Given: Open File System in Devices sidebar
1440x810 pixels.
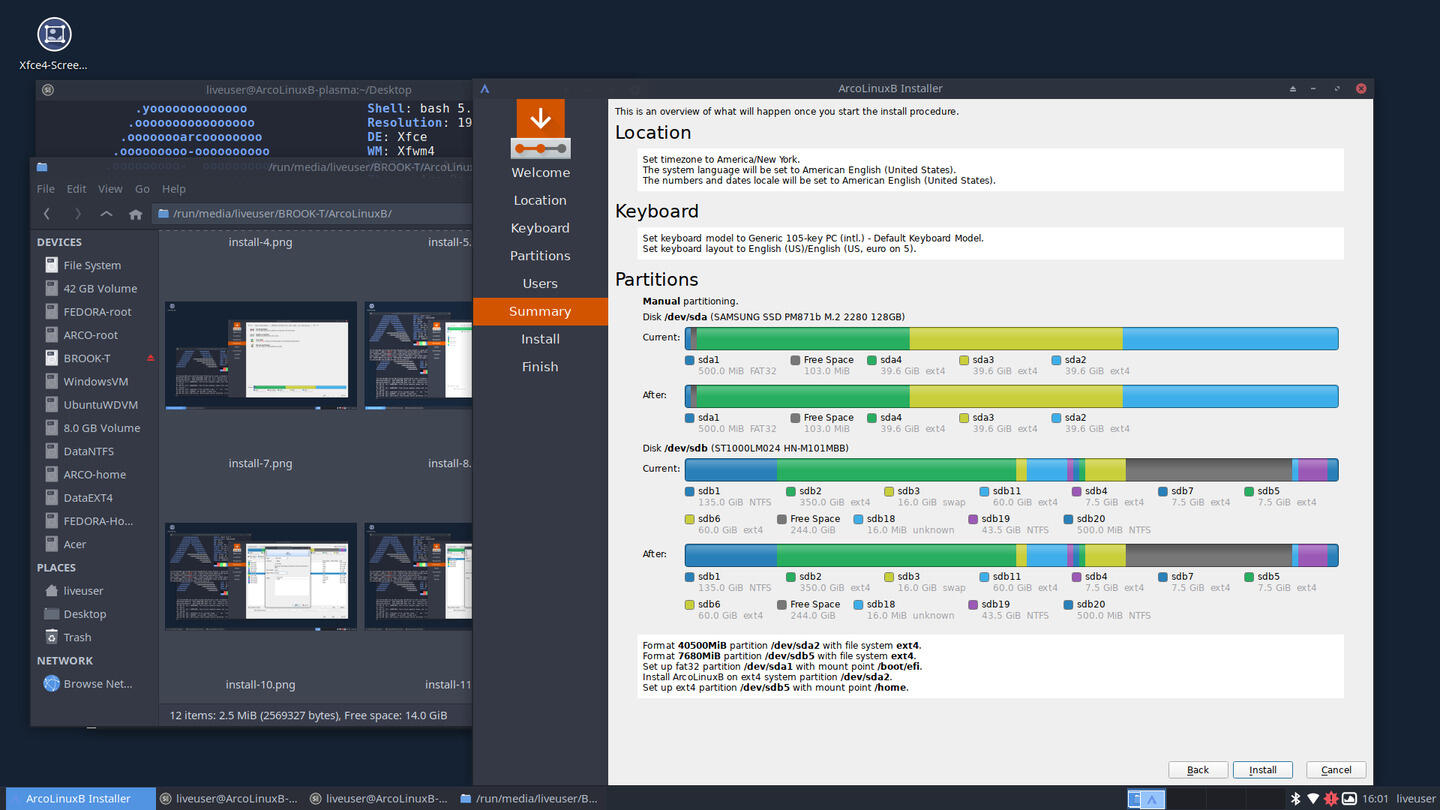Looking at the screenshot, I should click(x=92, y=265).
